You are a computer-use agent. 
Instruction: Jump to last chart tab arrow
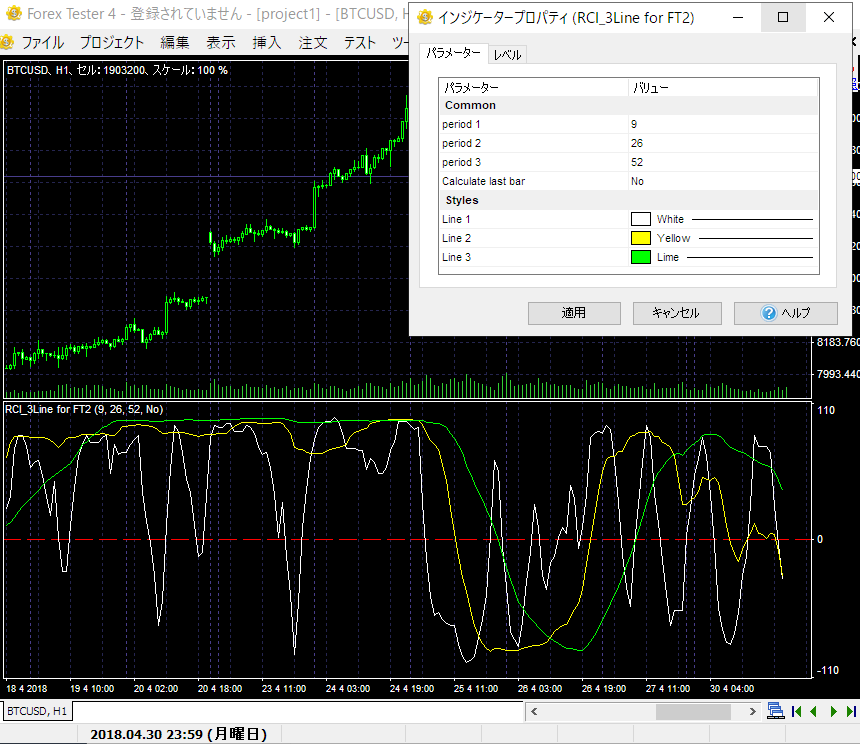(850, 711)
